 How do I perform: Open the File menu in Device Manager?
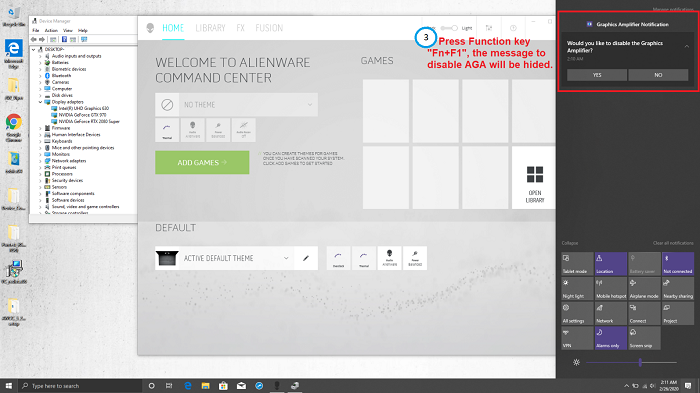[36, 30]
